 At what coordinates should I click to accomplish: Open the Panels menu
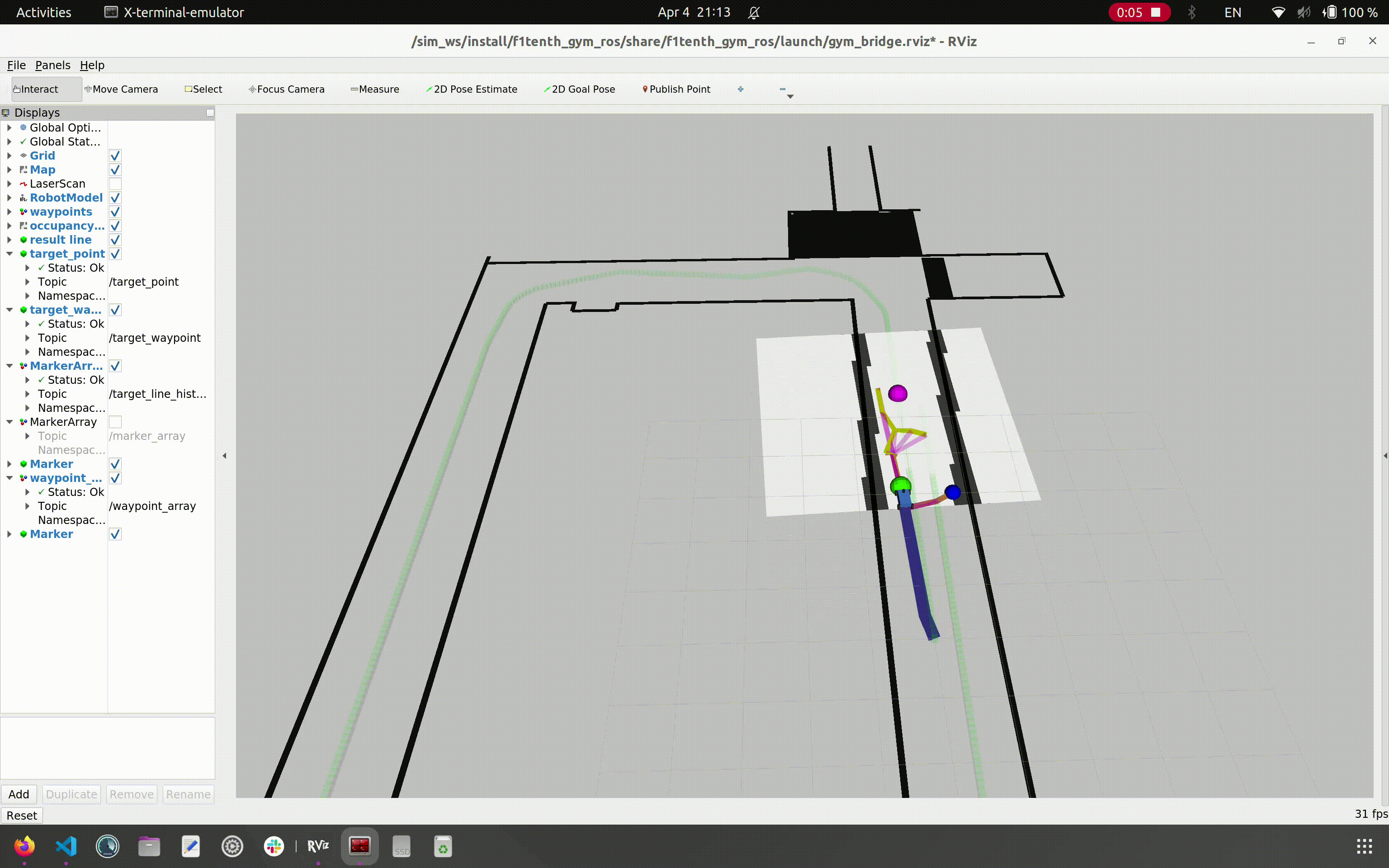(53, 65)
